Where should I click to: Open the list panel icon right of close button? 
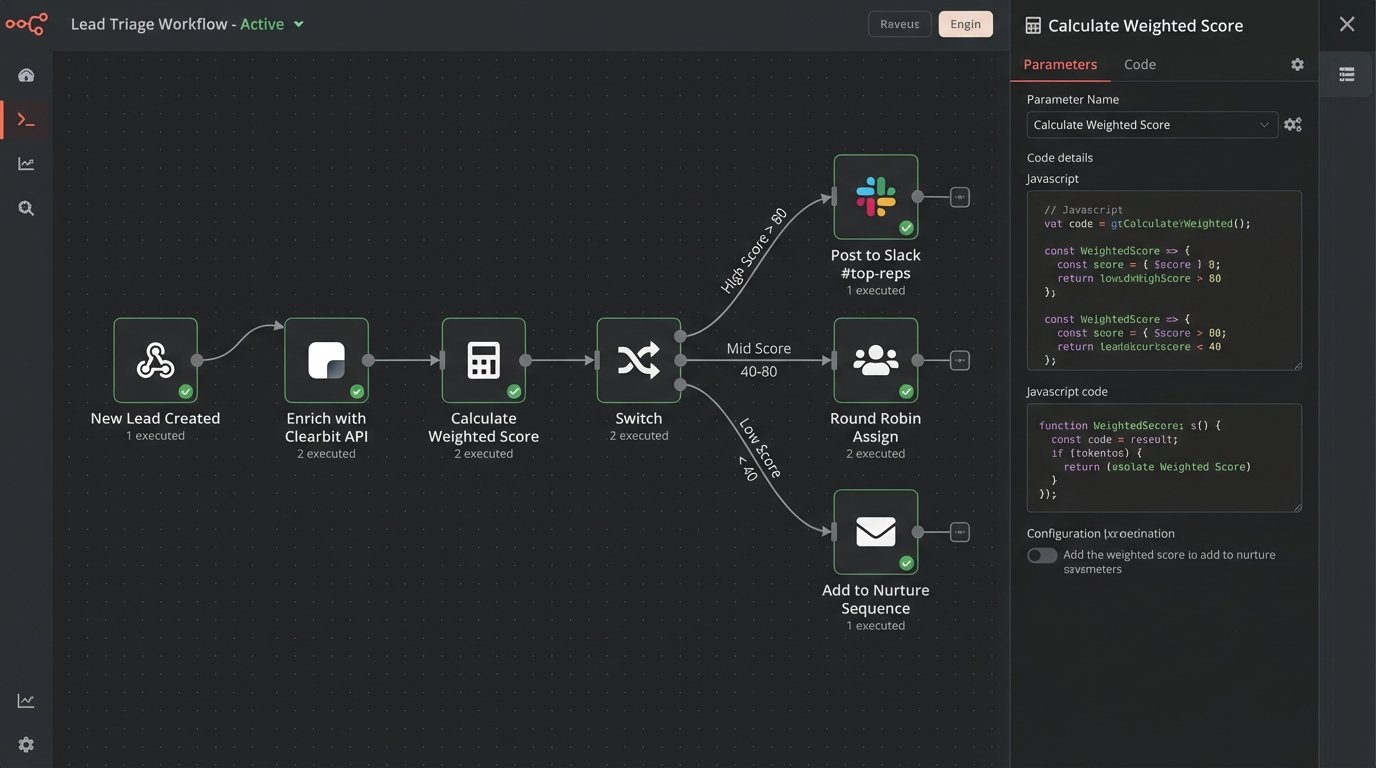click(1346, 74)
